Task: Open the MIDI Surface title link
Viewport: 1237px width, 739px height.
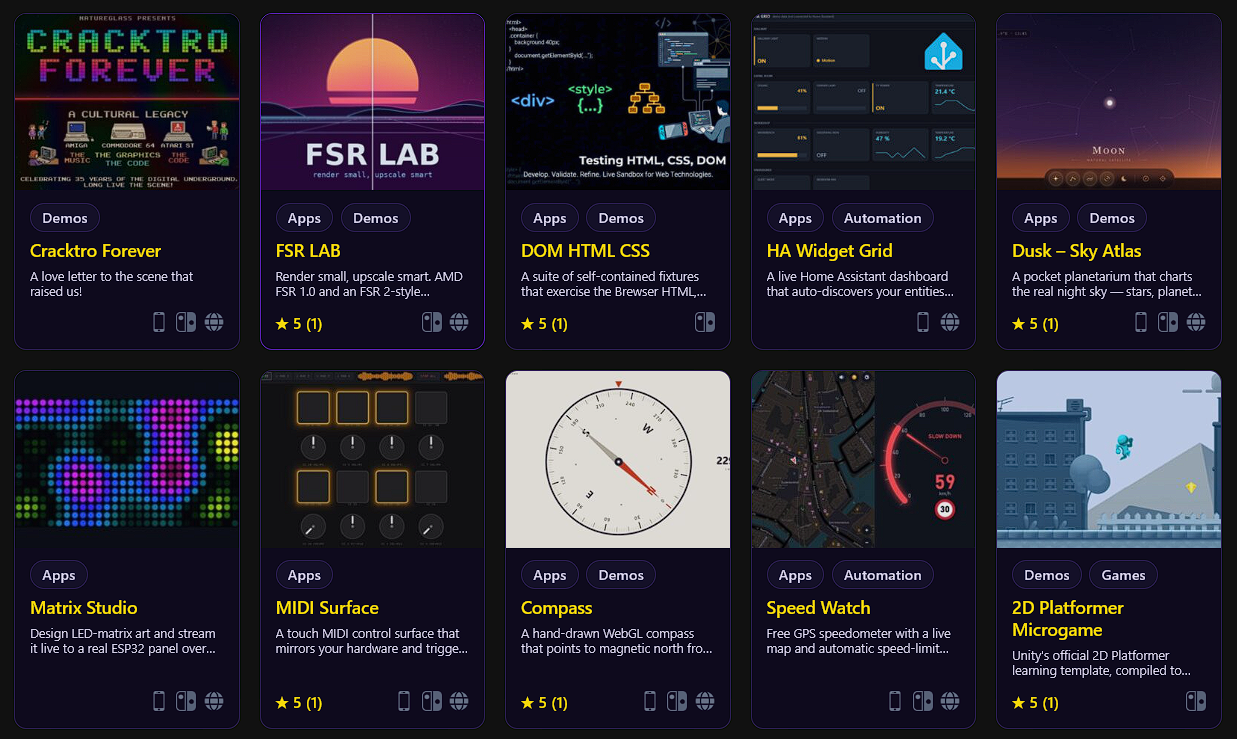Action: (327, 608)
